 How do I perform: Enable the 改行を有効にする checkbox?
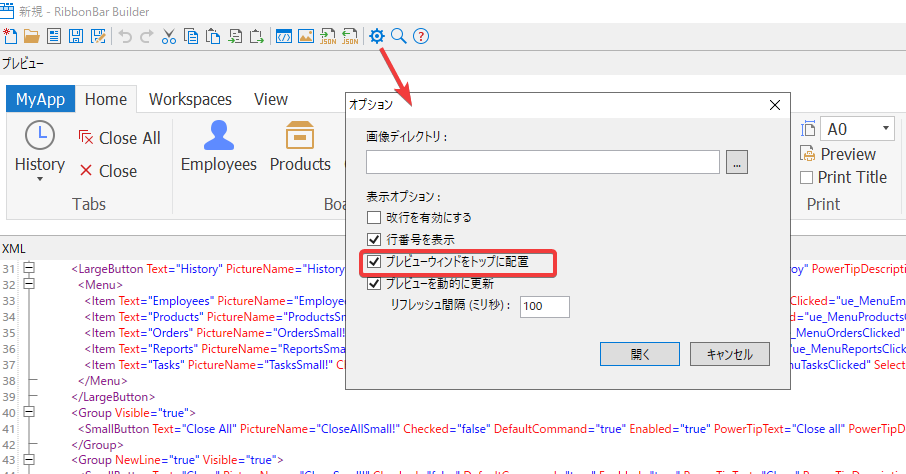coord(374,217)
